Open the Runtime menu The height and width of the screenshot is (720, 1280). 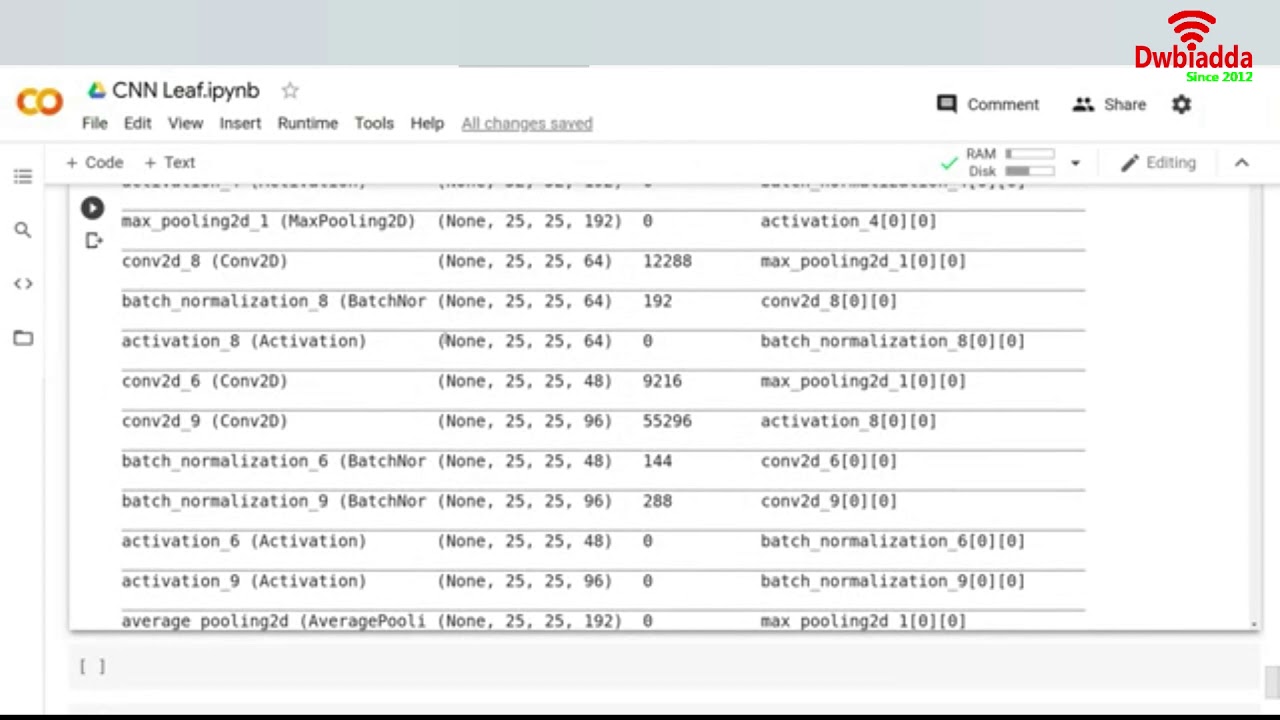[307, 123]
